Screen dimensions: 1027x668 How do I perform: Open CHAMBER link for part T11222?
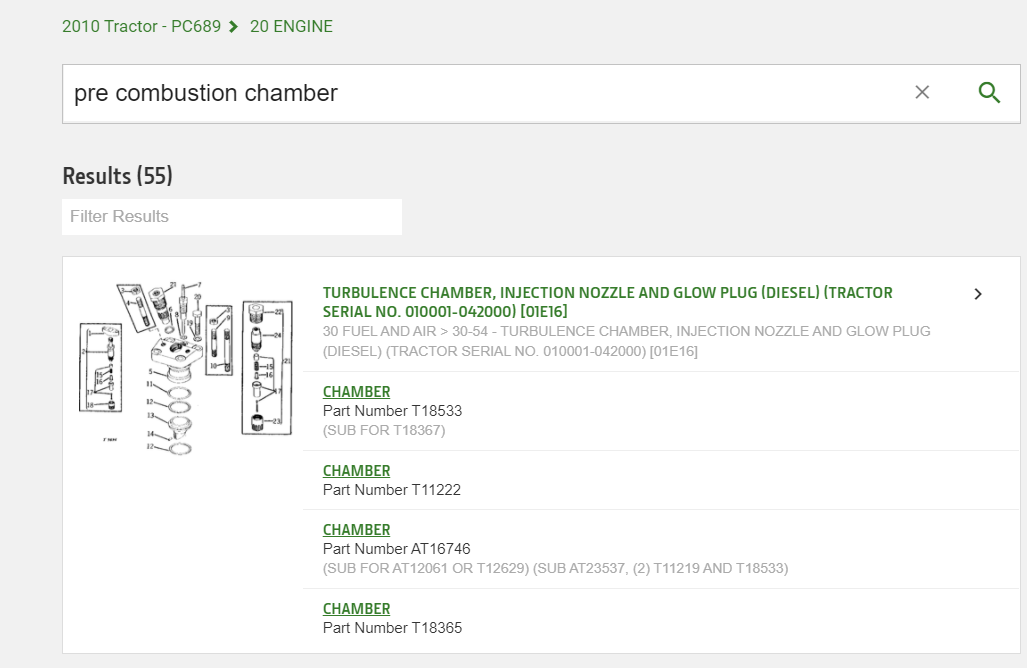click(356, 471)
